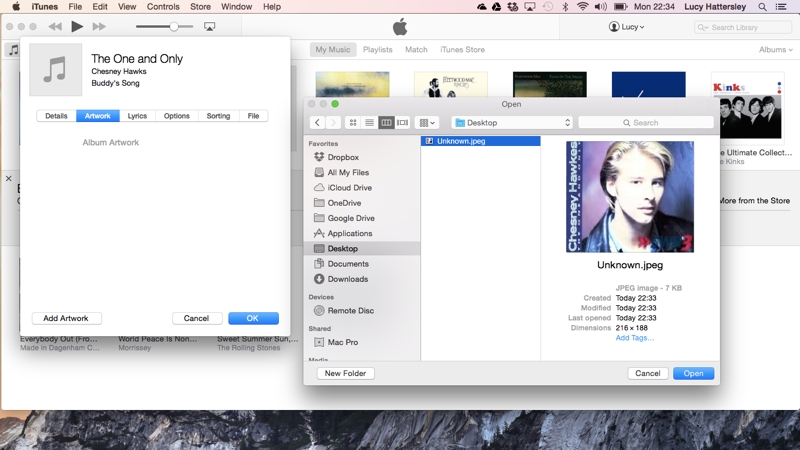Go forward in the Open dialog
Viewport: 800px width, 450px height.
pyautogui.click(x=333, y=122)
